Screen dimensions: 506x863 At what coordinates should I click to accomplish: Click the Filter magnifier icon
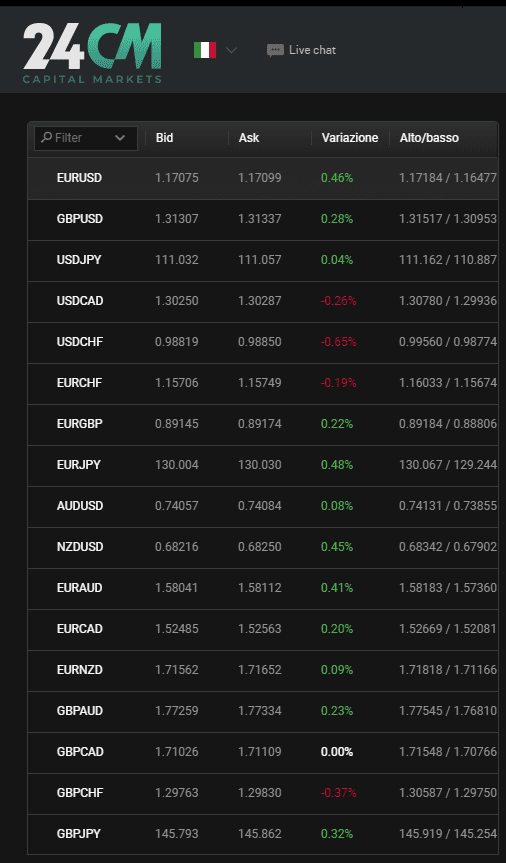coord(47,137)
